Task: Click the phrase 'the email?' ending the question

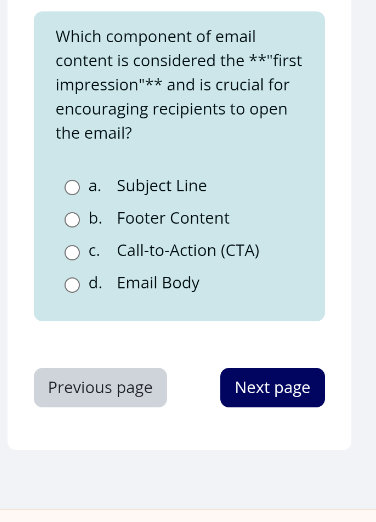Action: [94, 133]
